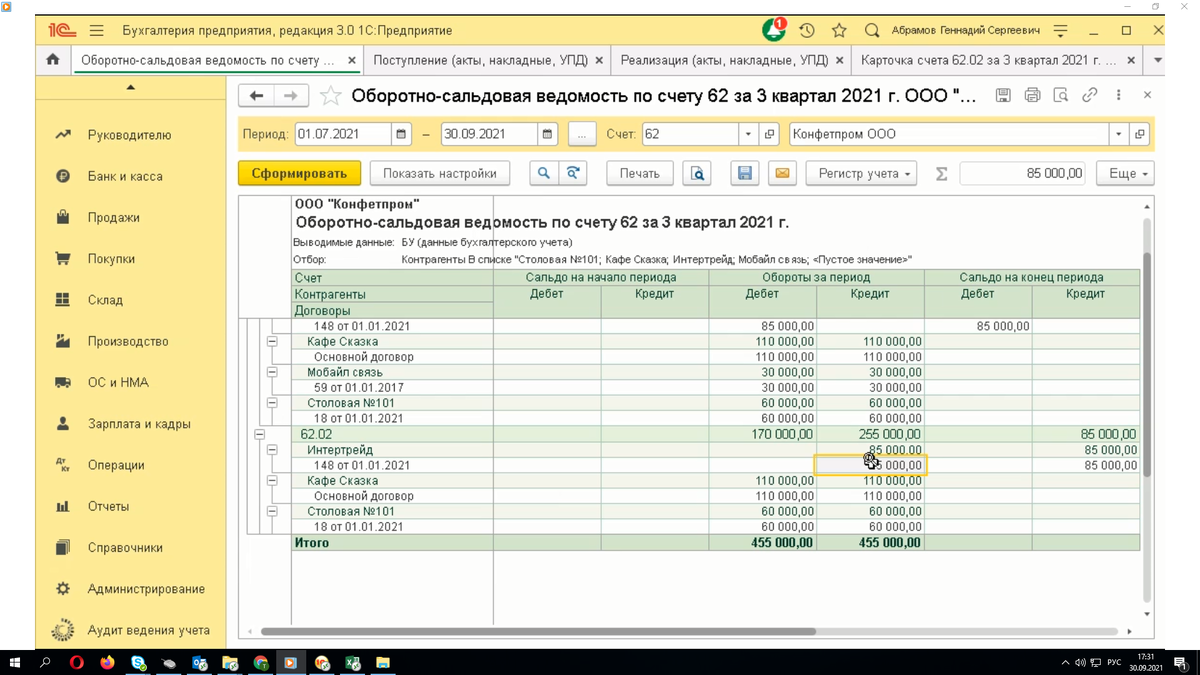Click the find next icon in report toolbar
Image resolution: width=1200 pixels, height=675 pixels.
click(x=572, y=173)
